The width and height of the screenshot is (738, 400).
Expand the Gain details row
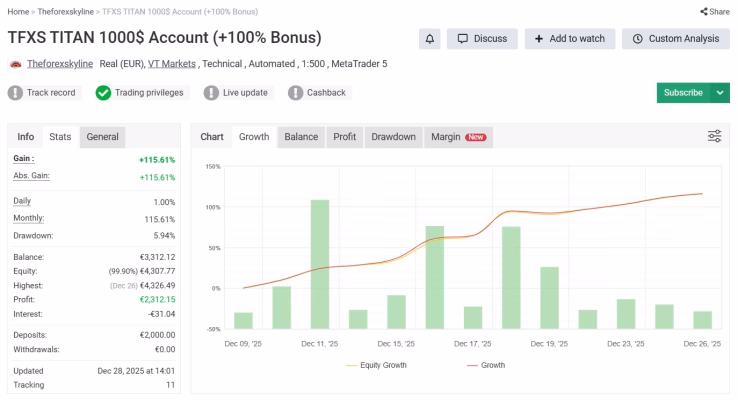click(23, 158)
